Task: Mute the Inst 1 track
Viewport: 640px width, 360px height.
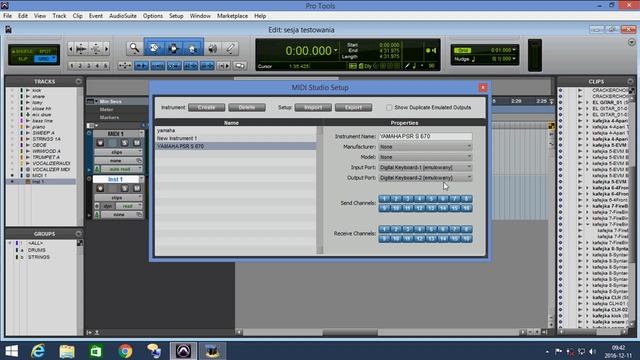Action: point(137,188)
